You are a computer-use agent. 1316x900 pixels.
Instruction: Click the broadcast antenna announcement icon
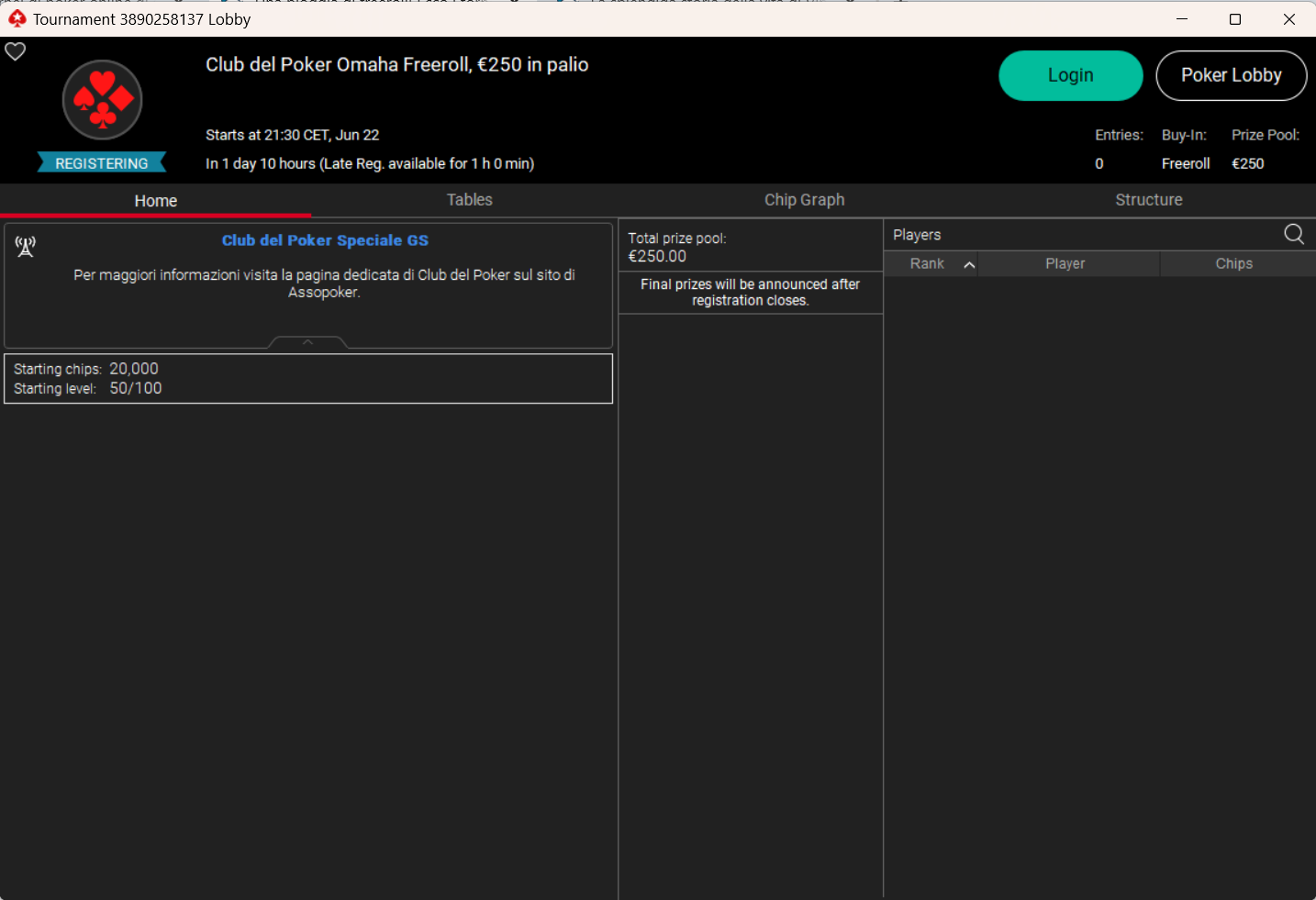26,246
